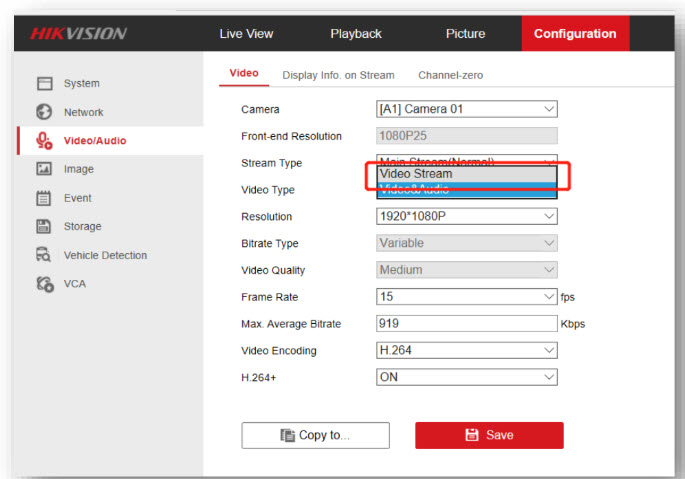Click the VCA icon in sidebar
This screenshot has height=479, width=685.
[x=44, y=283]
